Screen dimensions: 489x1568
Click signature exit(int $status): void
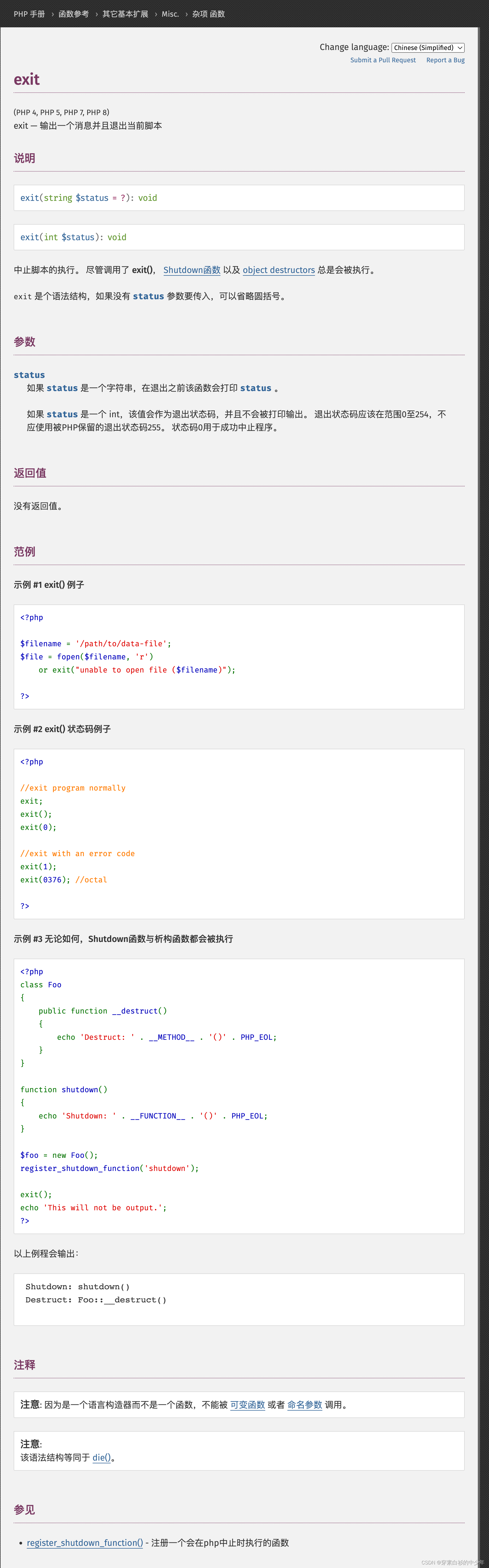pos(73,237)
